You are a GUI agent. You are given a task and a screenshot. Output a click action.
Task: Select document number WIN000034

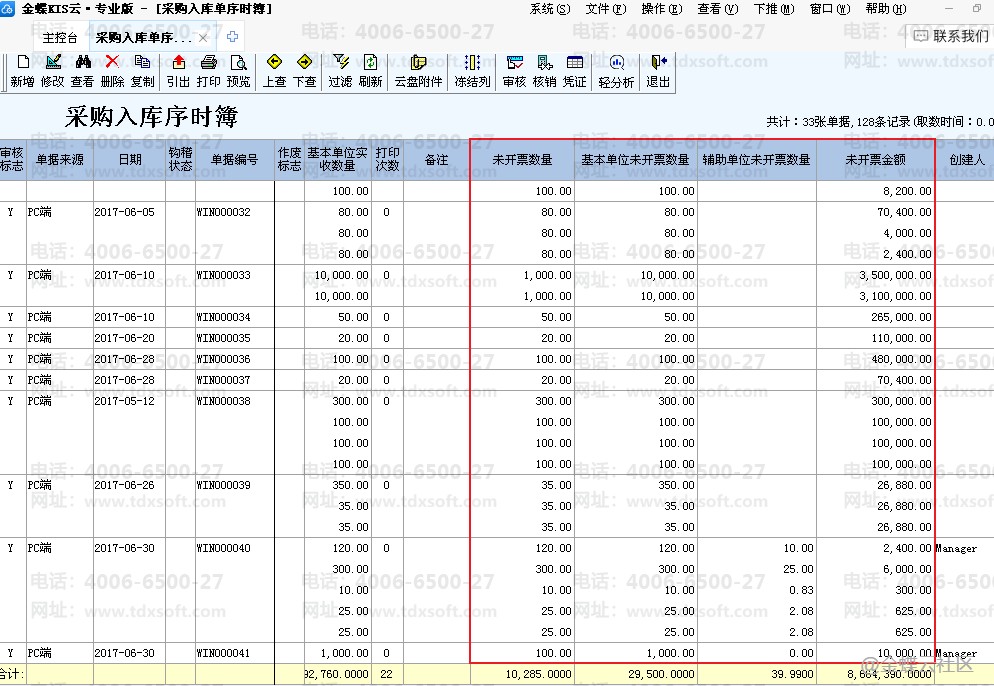[x=223, y=317]
